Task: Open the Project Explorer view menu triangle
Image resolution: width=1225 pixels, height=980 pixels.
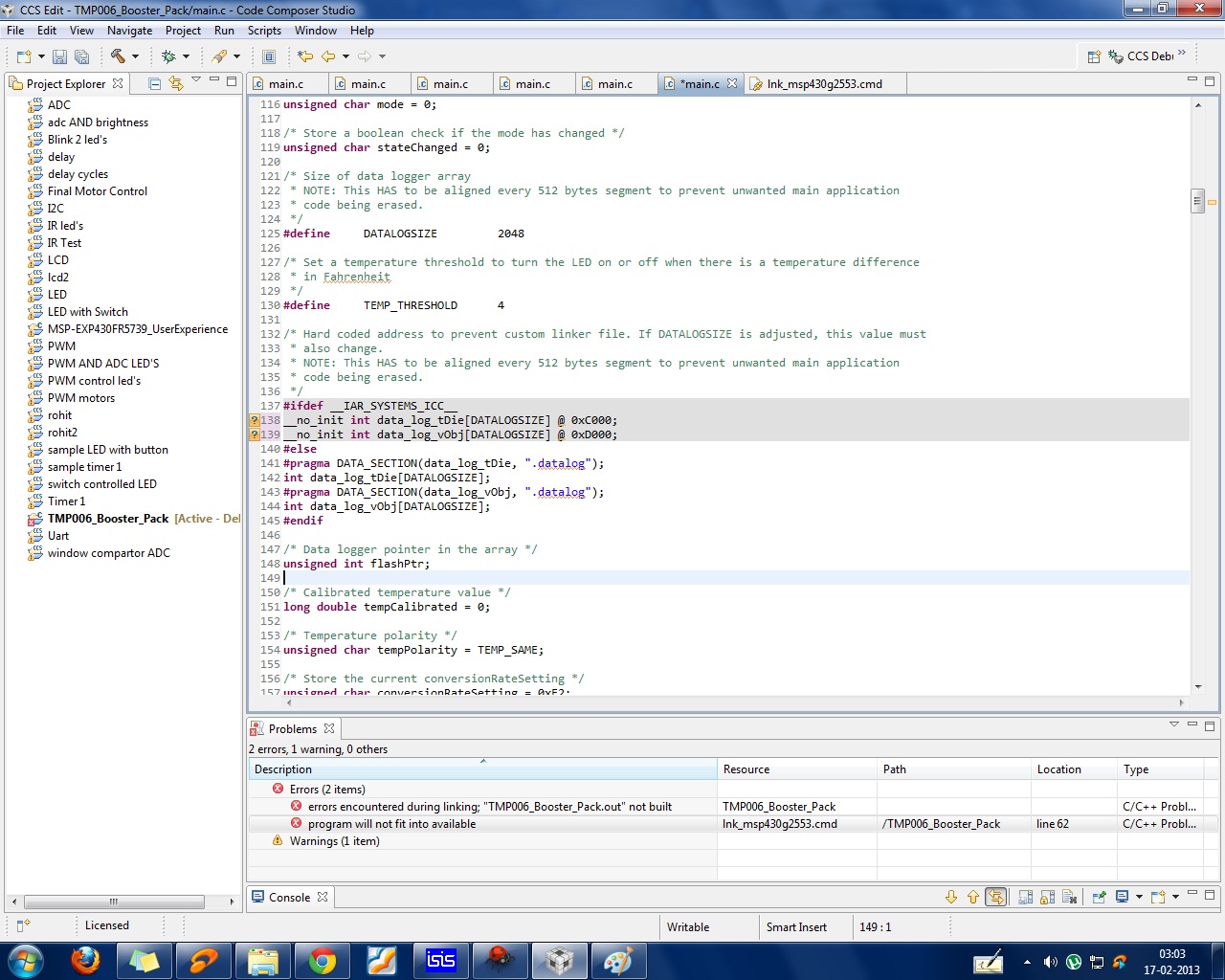Action: coord(196,79)
